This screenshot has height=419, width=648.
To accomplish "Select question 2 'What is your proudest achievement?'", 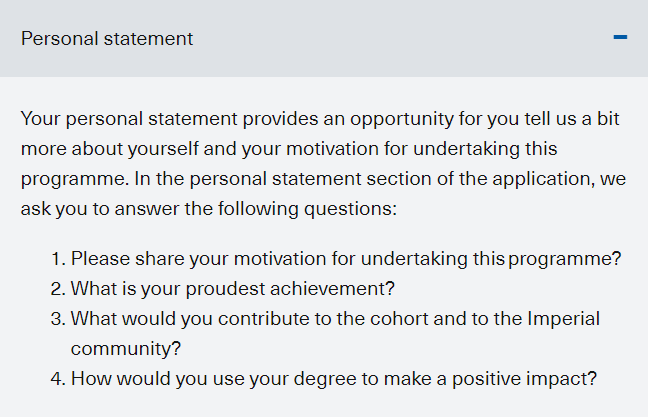I will (x=233, y=289).
